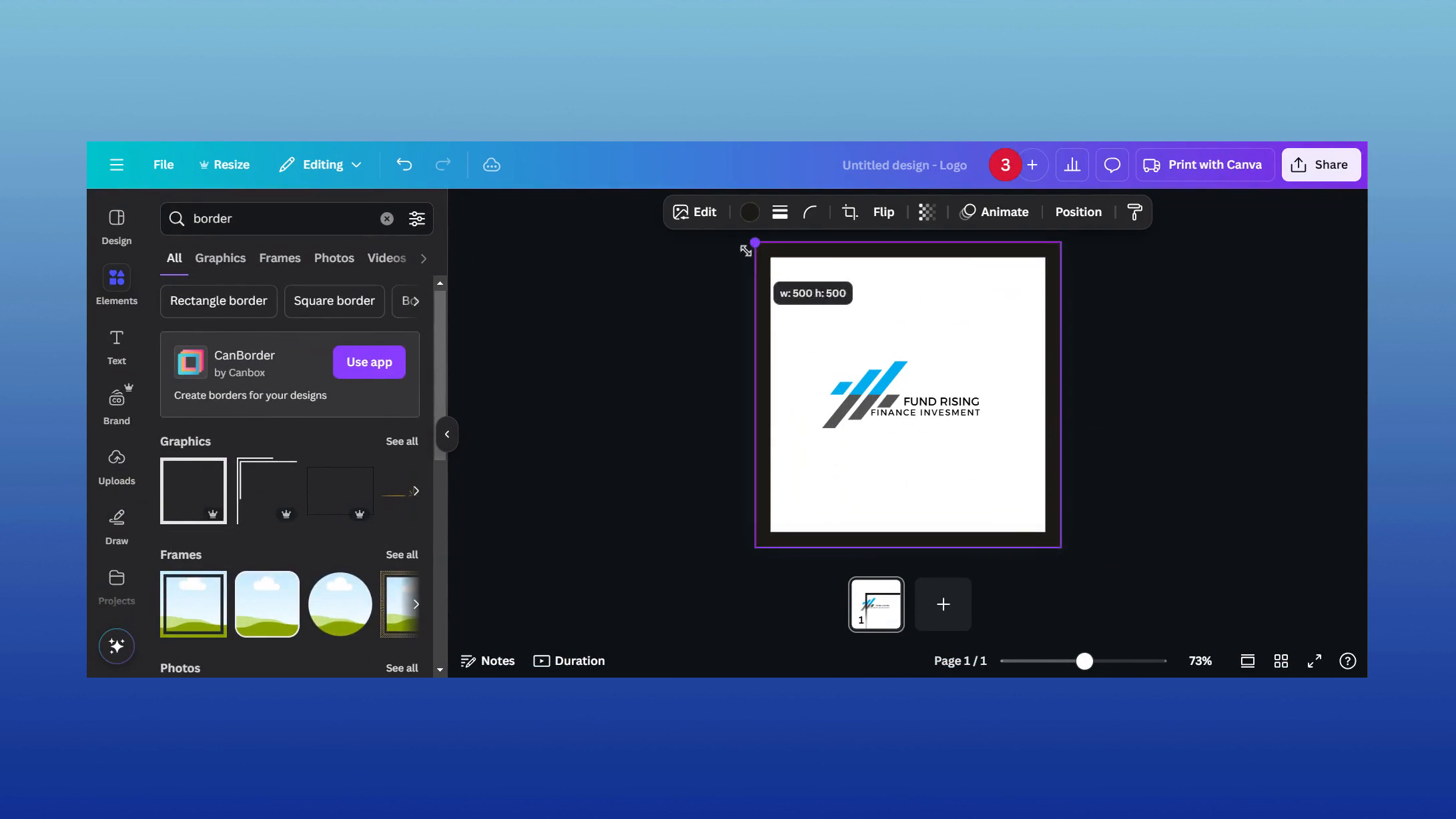Open the Text panel in the sidebar
Screen dimensions: 1456x819
[x=116, y=345]
